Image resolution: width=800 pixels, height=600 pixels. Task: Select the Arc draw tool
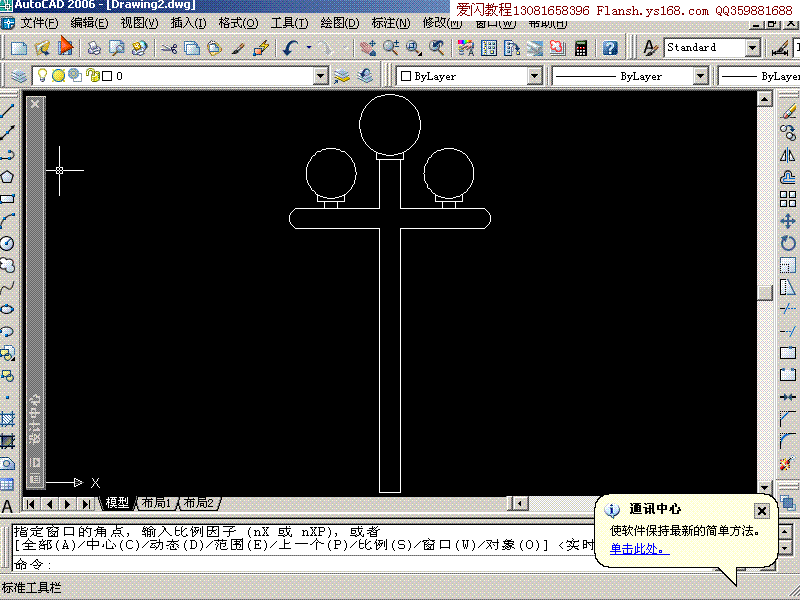pyautogui.click(x=7, y=221)
